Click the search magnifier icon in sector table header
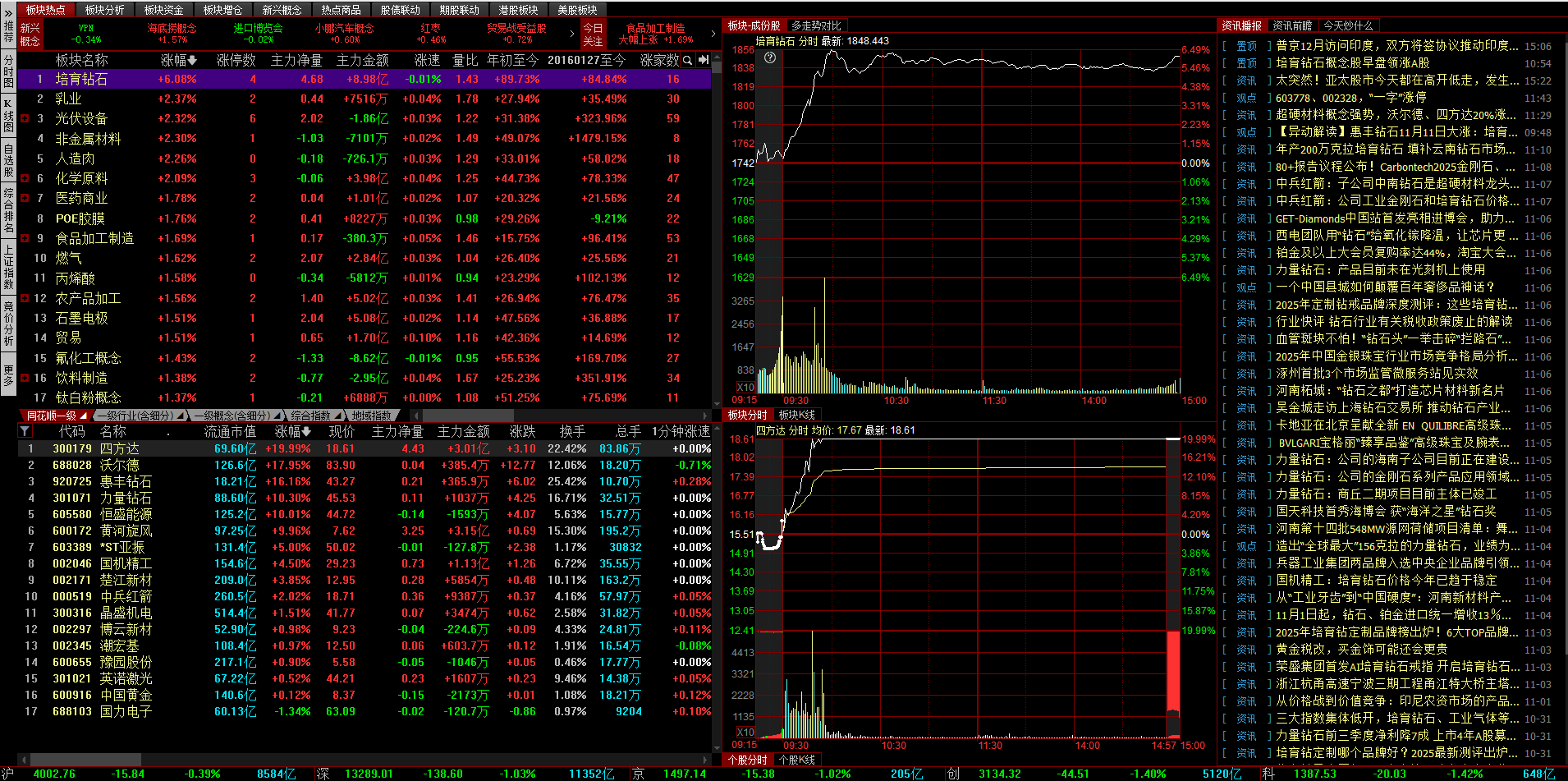Image resolution: width=1568 pixels, height=781 pixels. pos(688,60)
